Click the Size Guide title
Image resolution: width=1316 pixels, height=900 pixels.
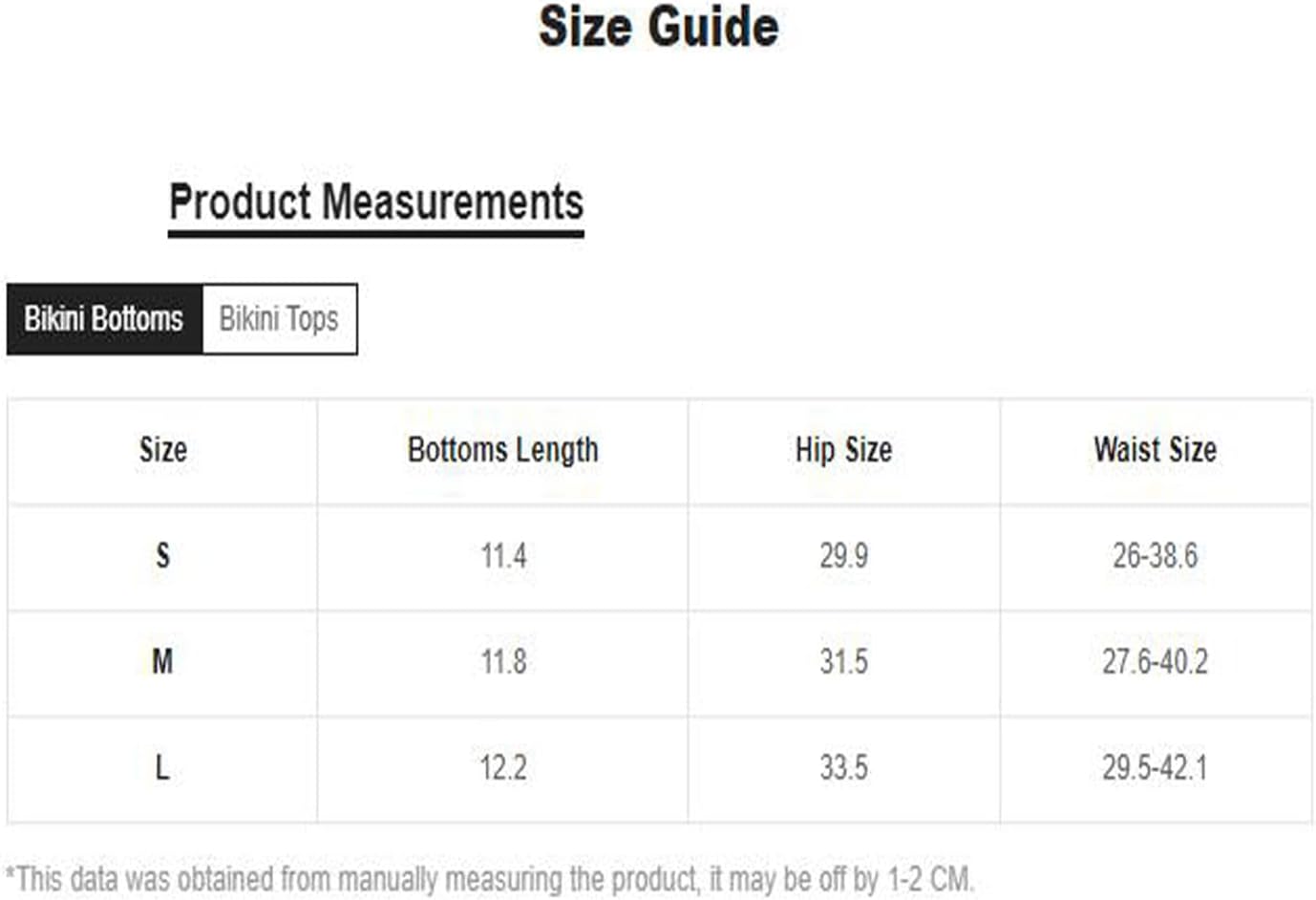(659, 26)
